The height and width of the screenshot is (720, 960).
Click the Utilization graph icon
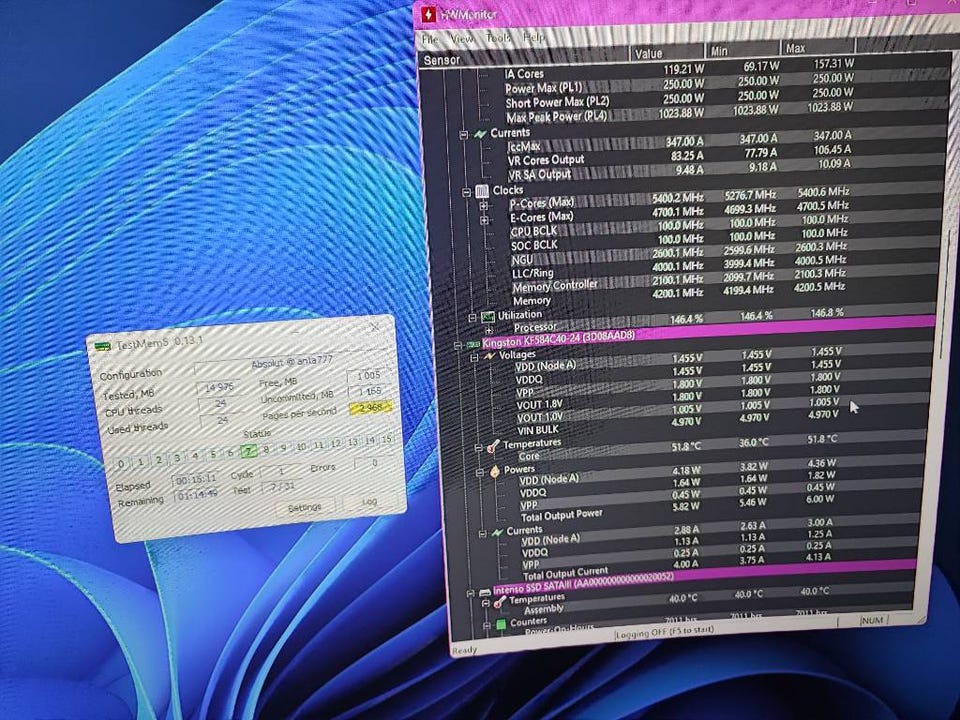(x=487, y=317)
